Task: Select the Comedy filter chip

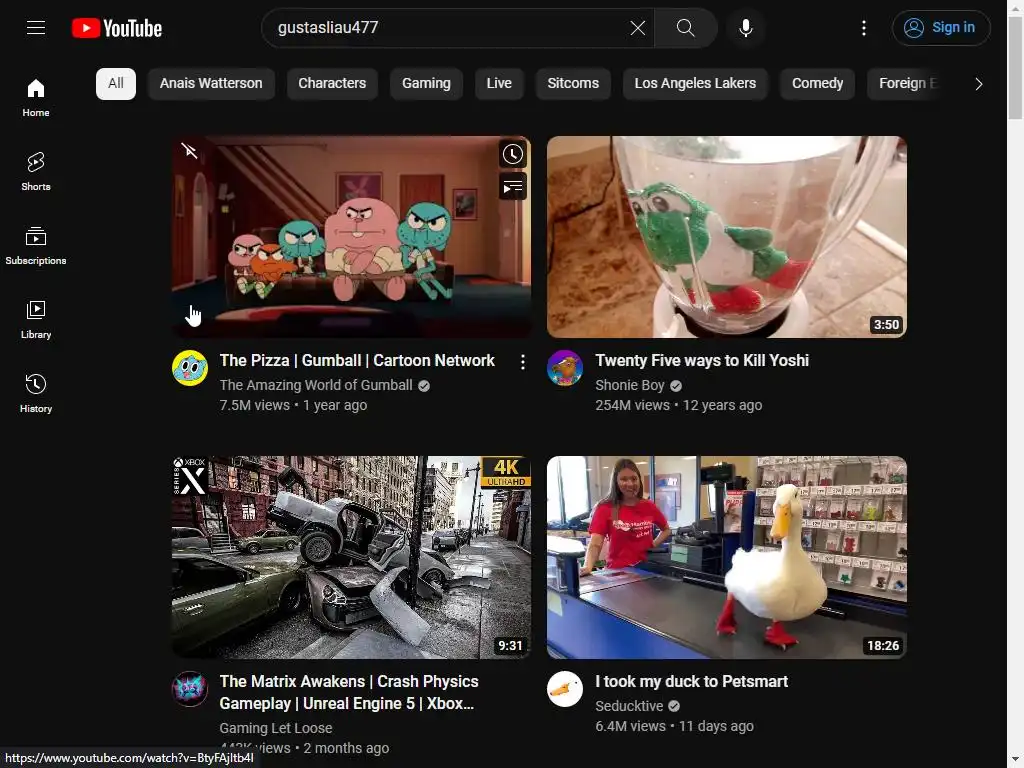Action: click(x=817, y=84)
